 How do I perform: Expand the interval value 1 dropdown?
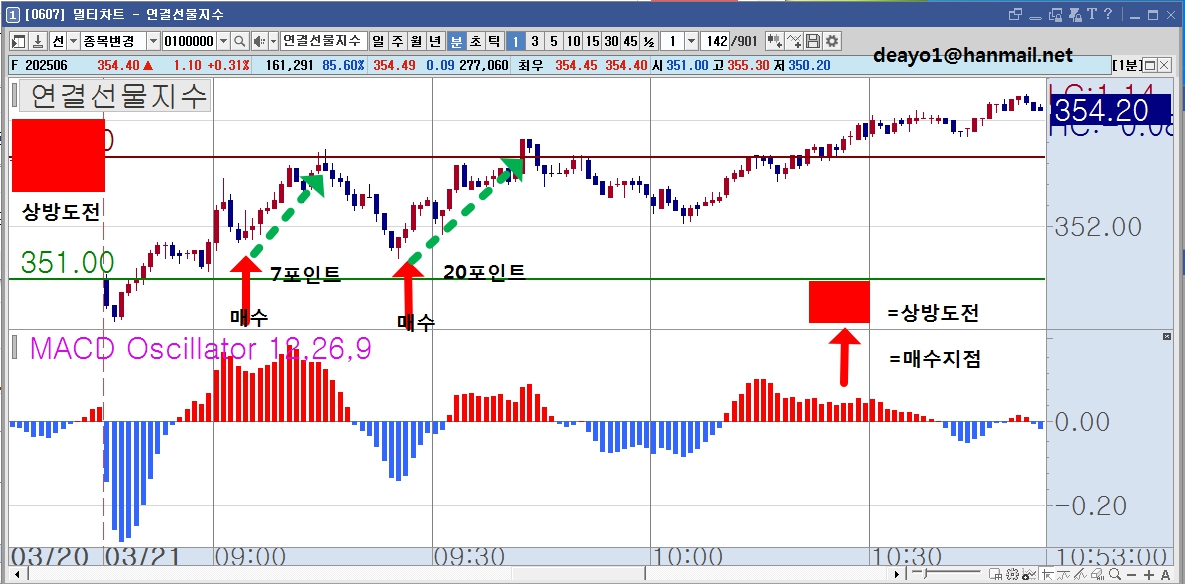691,41
